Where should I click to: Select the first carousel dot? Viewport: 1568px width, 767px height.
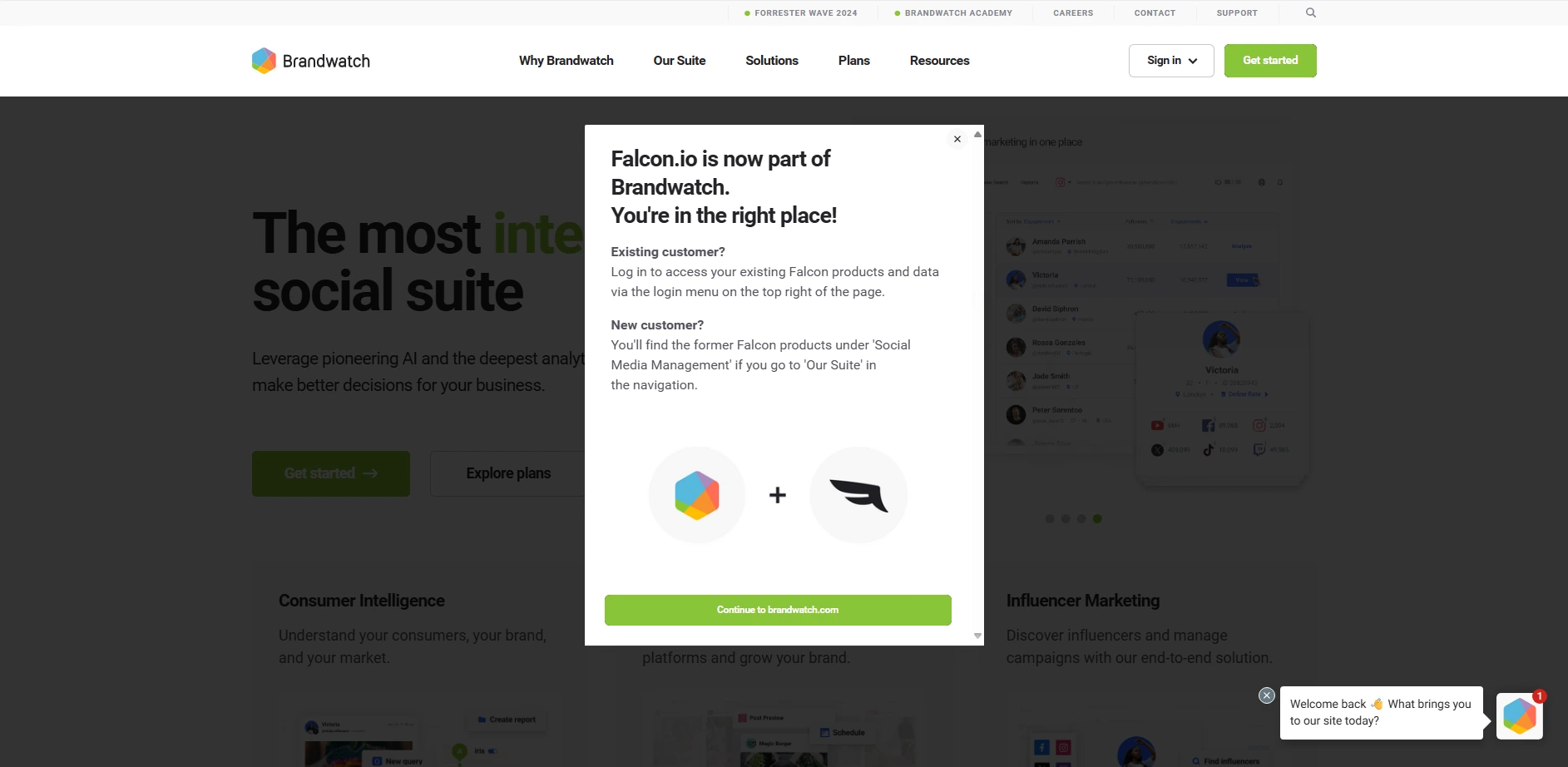[x=1050, y=518]
